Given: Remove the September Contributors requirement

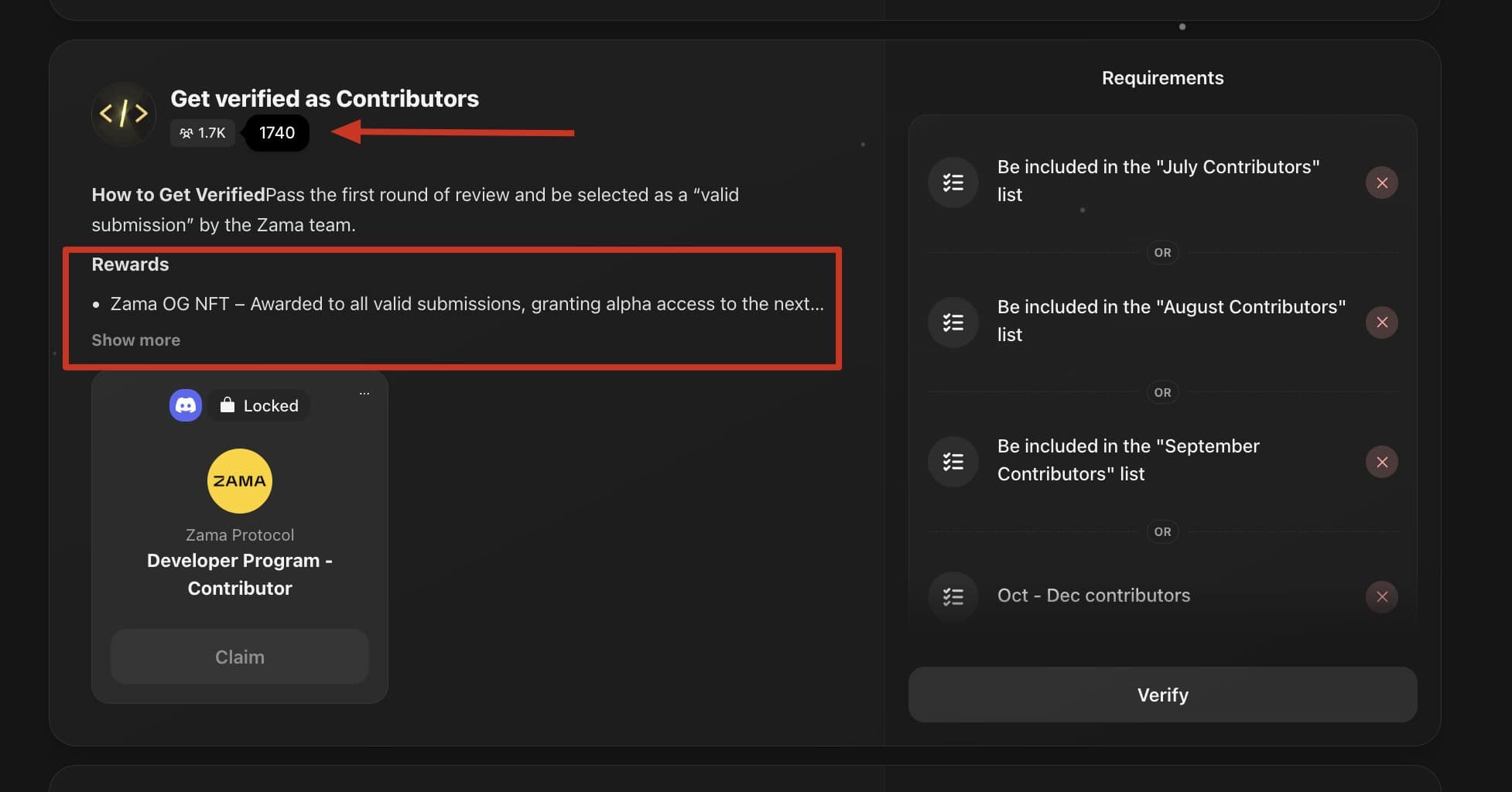Looking at the screenshot, I should (1382, 462).
